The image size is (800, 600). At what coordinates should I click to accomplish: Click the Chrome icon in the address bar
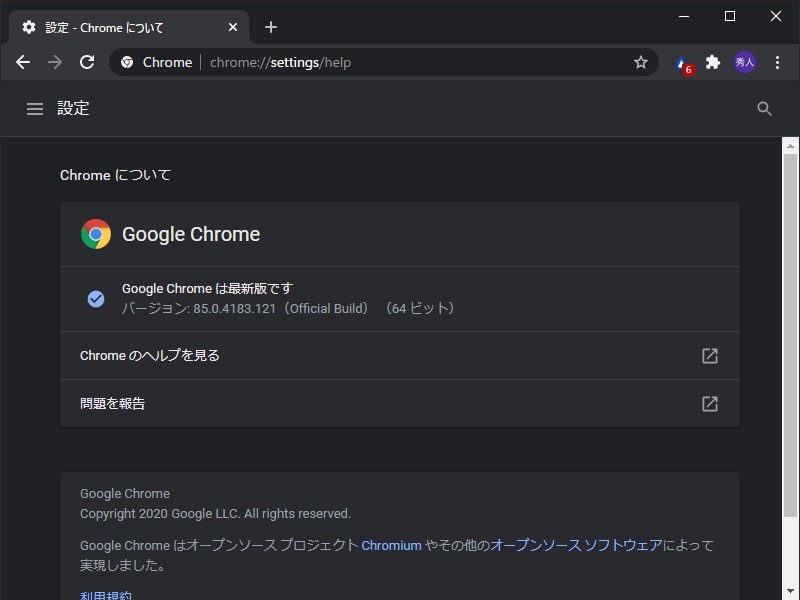(125, 62)
